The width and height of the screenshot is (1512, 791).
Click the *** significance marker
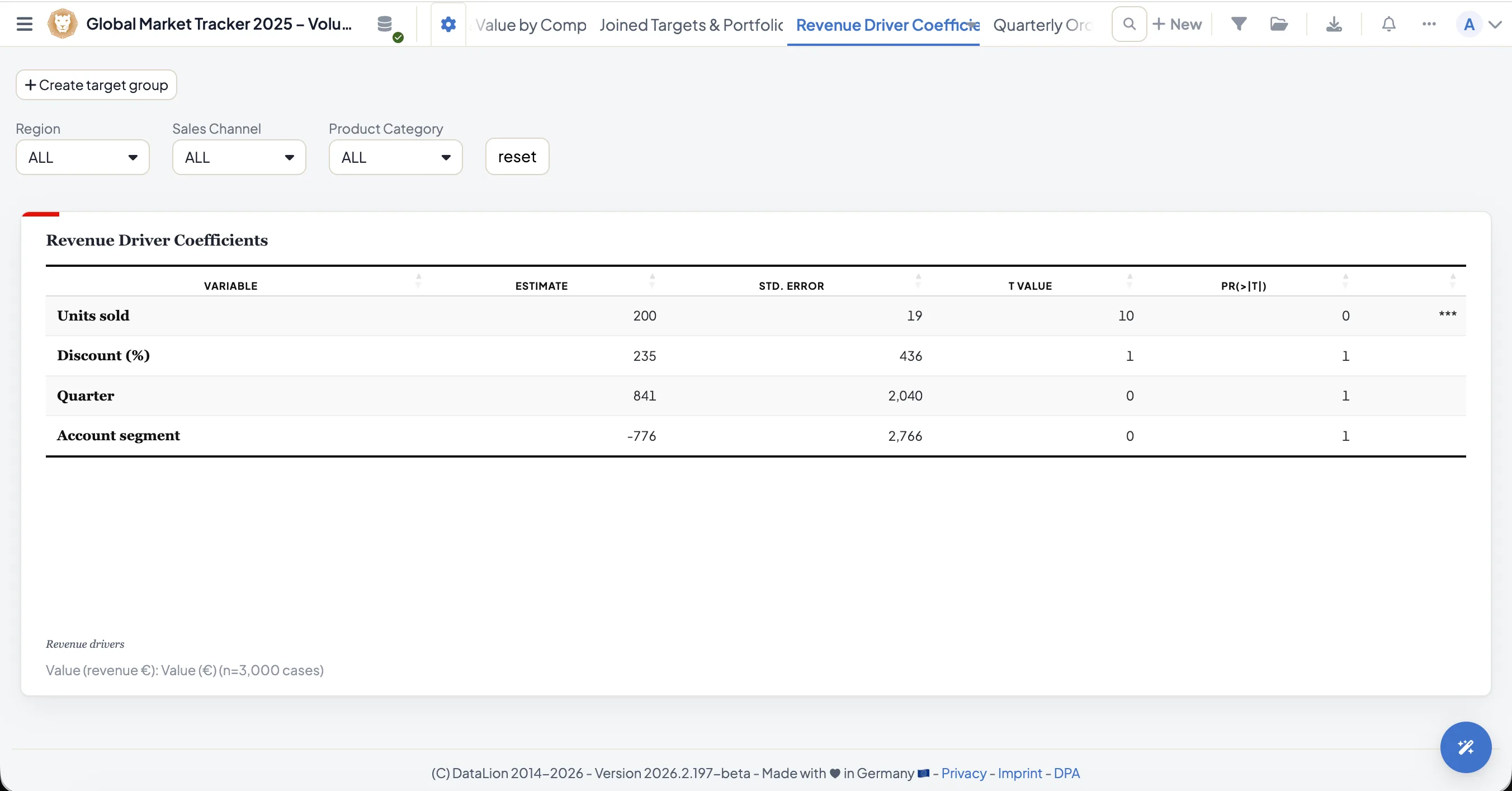point(1448,314)
